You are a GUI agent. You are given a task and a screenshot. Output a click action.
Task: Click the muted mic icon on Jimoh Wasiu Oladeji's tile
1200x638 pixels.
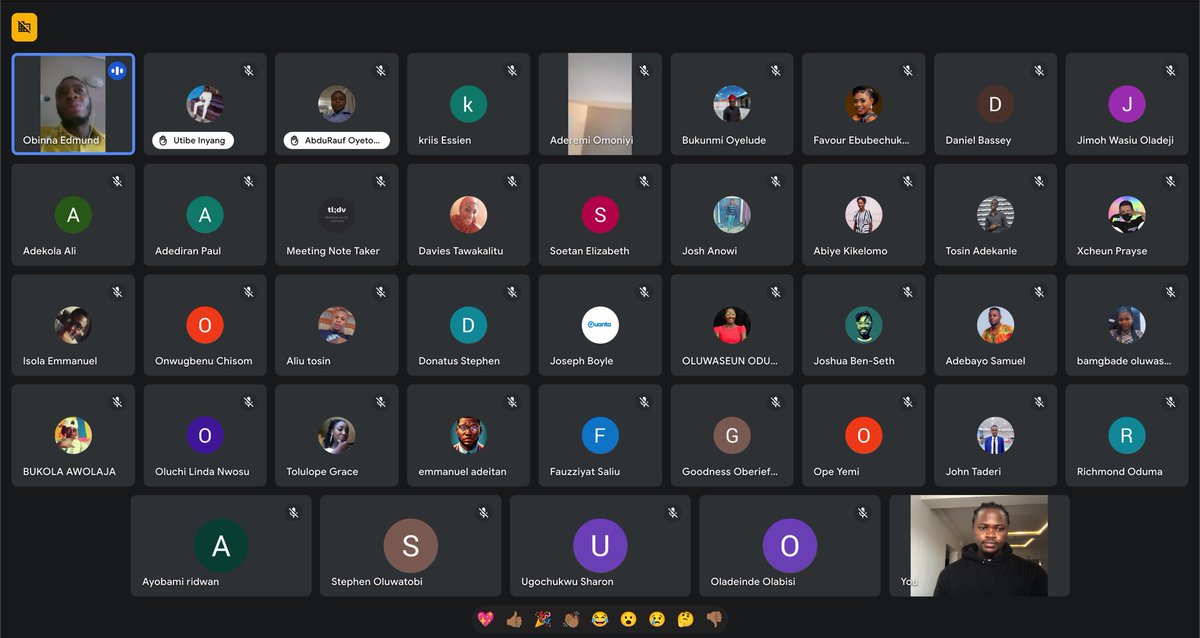(x=1171, y=71)
